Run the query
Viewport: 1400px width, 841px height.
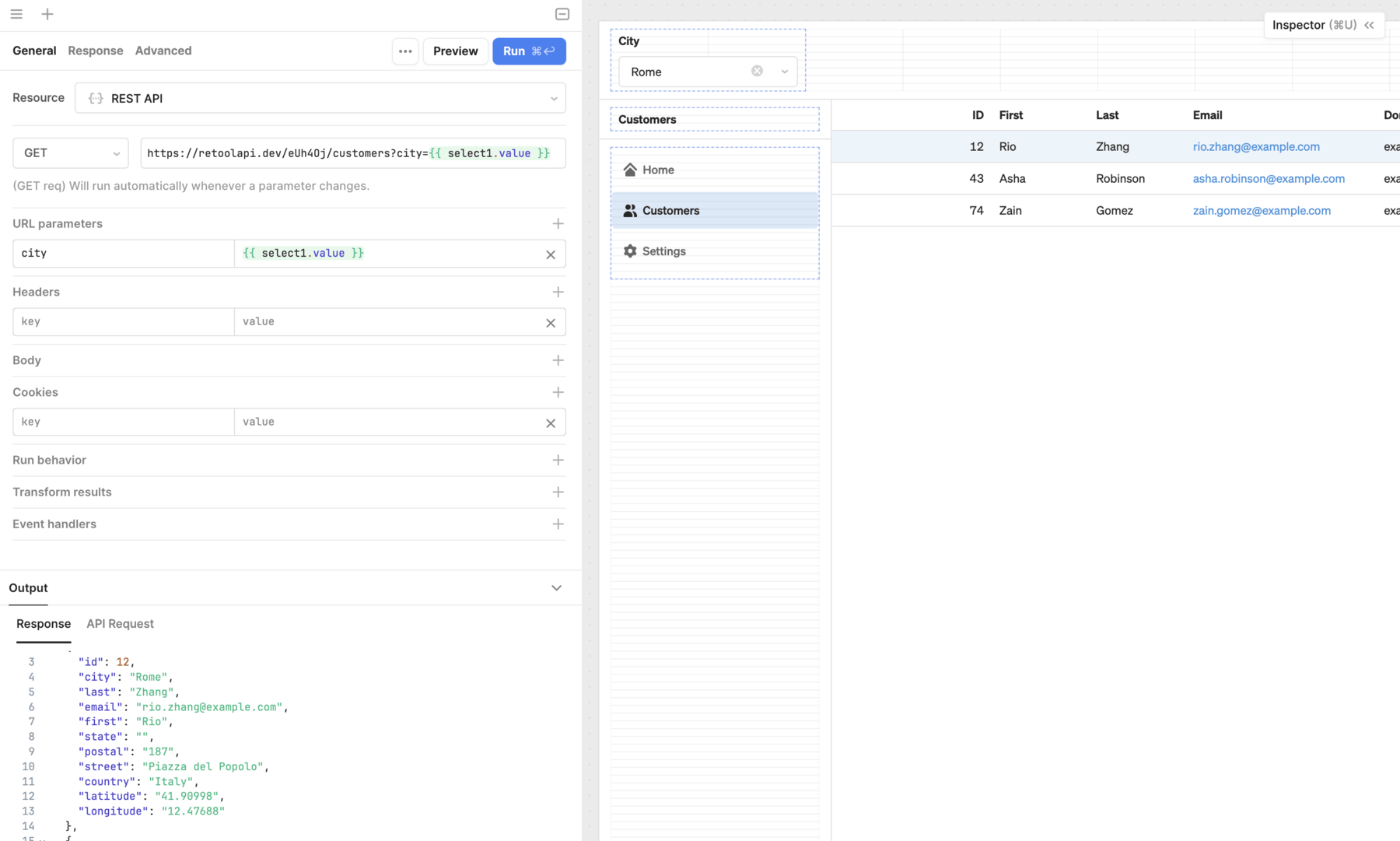[529, 51]
